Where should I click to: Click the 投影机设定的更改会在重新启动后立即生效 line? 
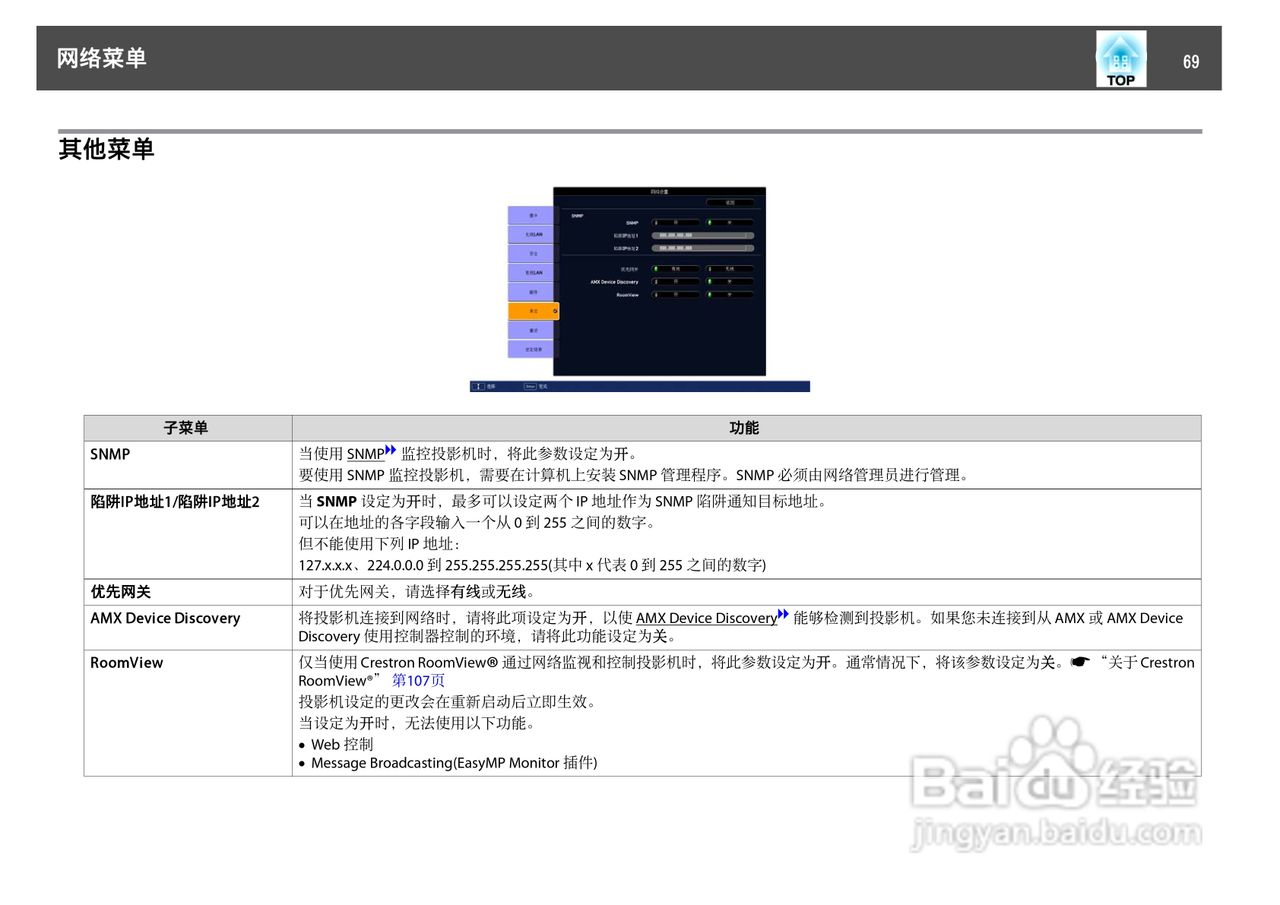click(x=447, y=702)
